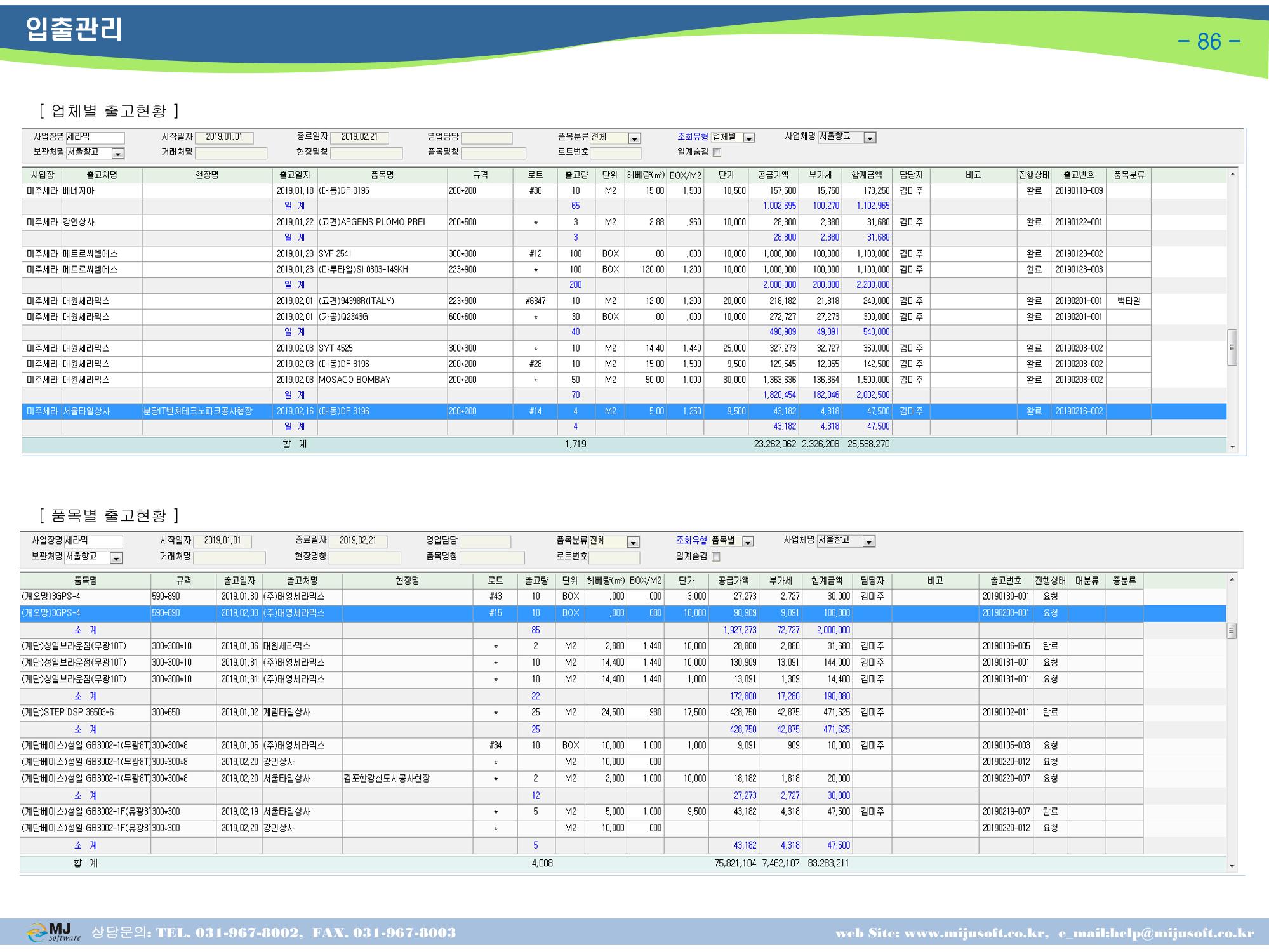Click the lower 로트번호 input field
This screenshot has width=1269, height=952.
pyautogui.click(x=615, y=557)
